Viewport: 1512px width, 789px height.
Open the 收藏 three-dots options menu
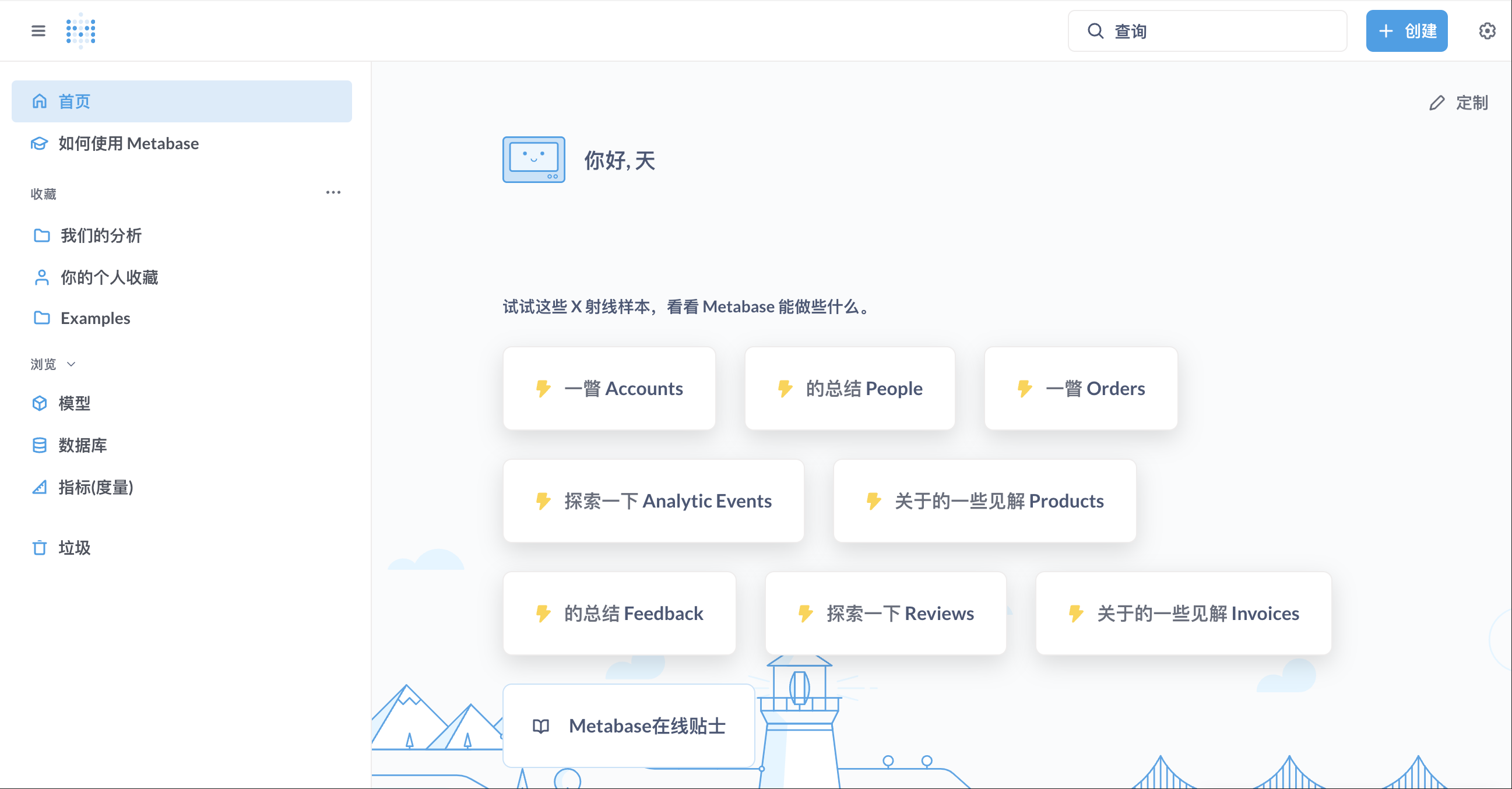pos(333,192)
